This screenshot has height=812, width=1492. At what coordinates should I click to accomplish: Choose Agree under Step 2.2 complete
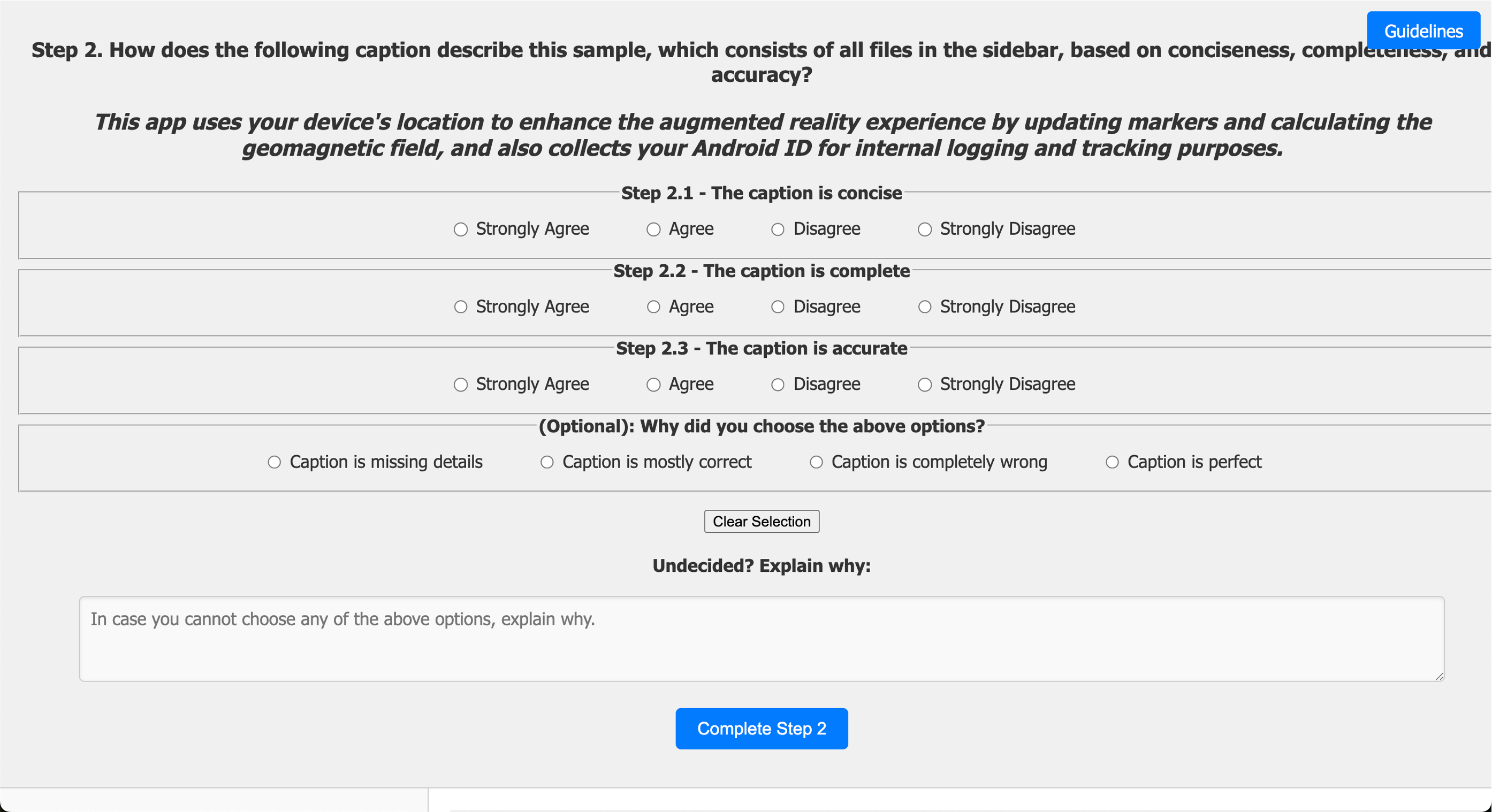coord(653,307)
